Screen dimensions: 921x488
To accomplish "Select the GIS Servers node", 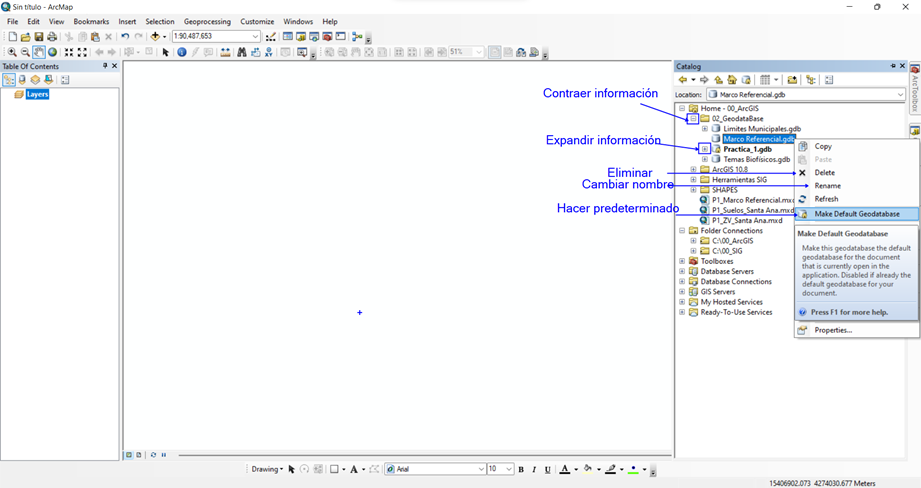I will 718,292.
